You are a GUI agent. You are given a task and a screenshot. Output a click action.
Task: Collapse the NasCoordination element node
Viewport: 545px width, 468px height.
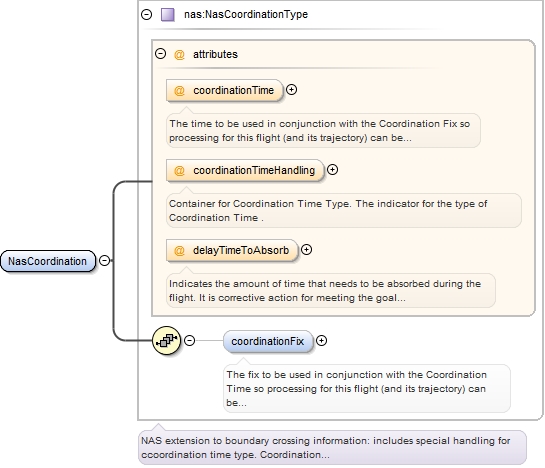[x=104, y=260]
